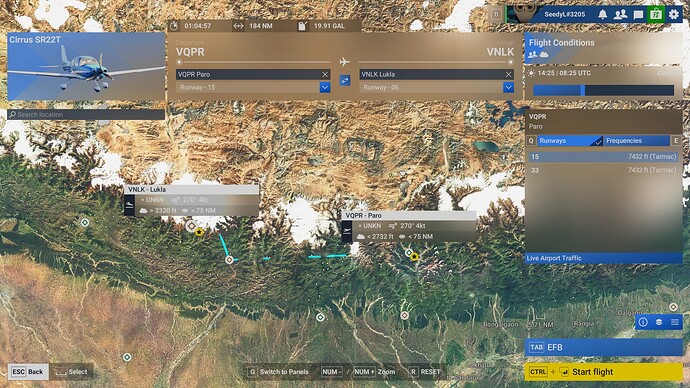Click the departure start point on route bar
This screenshot has height=388, width=690.
click(x=179, y=62)
